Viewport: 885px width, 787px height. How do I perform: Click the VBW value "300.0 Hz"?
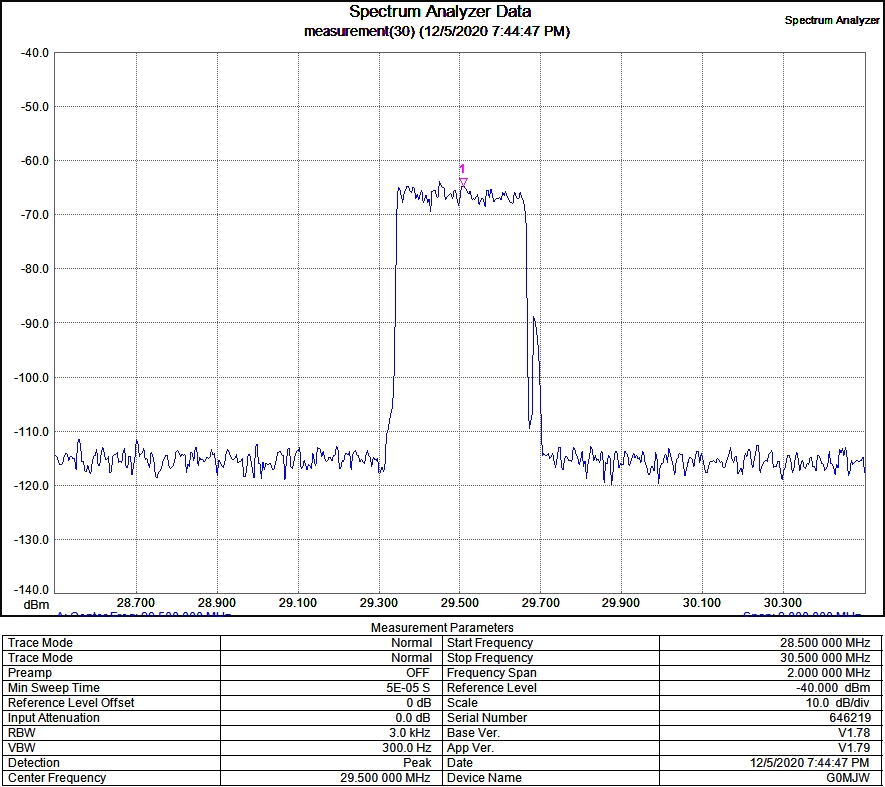click(406, 748)
